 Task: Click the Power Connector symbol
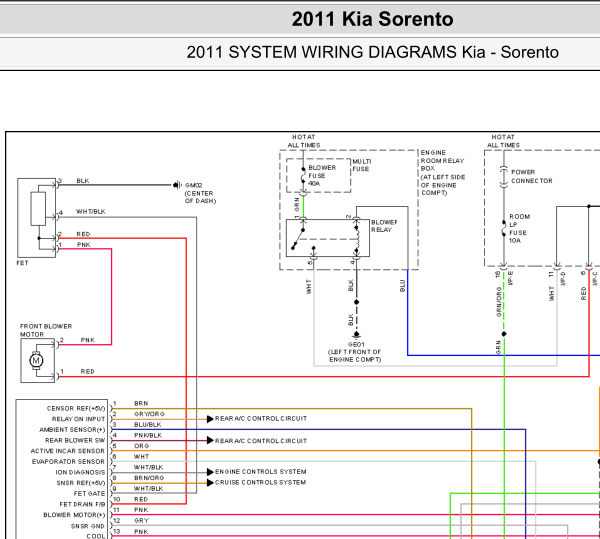[x=504, y=177]
